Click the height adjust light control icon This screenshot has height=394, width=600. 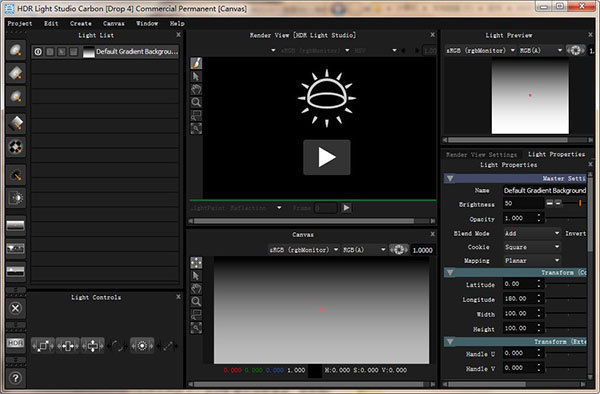click(93, 346)
